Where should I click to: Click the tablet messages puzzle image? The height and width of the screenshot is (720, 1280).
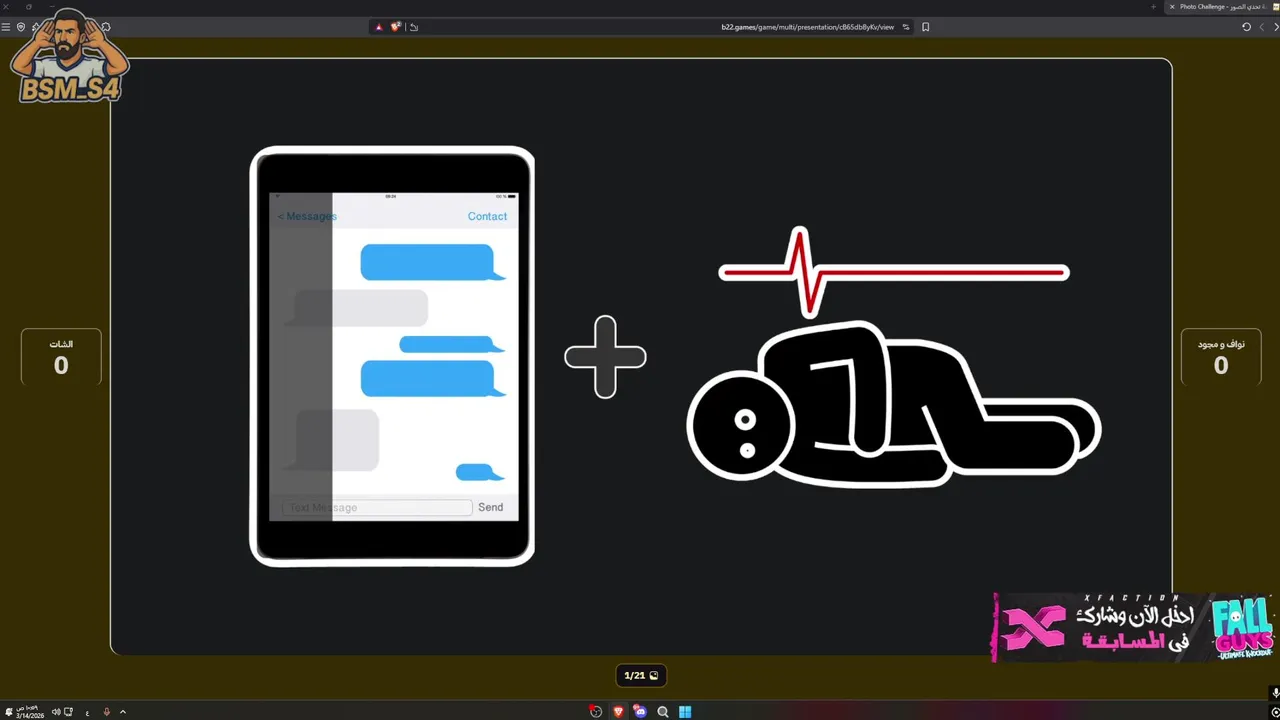(392, 356)
